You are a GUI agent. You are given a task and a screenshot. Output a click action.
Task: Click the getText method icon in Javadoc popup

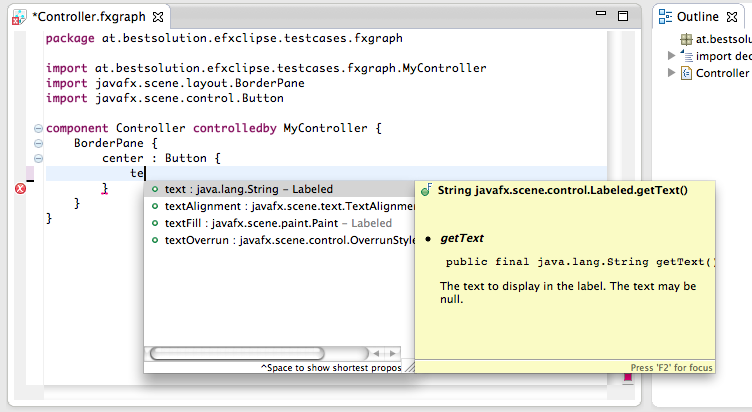point(426,190)
